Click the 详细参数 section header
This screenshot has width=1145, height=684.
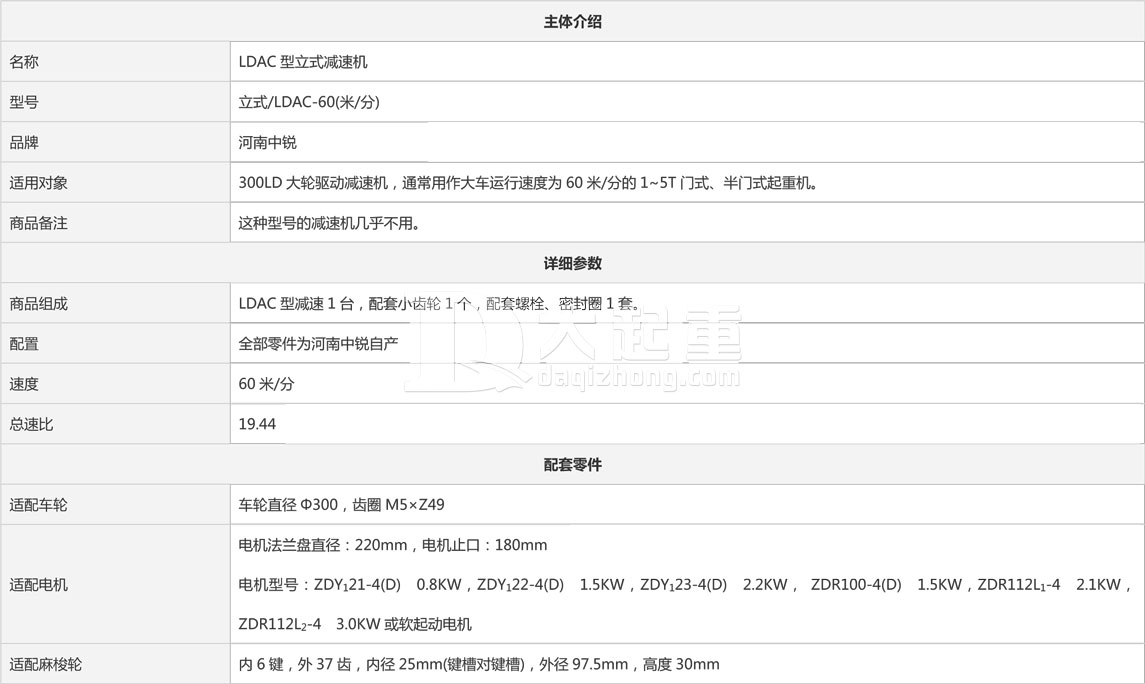pos(572,263)
